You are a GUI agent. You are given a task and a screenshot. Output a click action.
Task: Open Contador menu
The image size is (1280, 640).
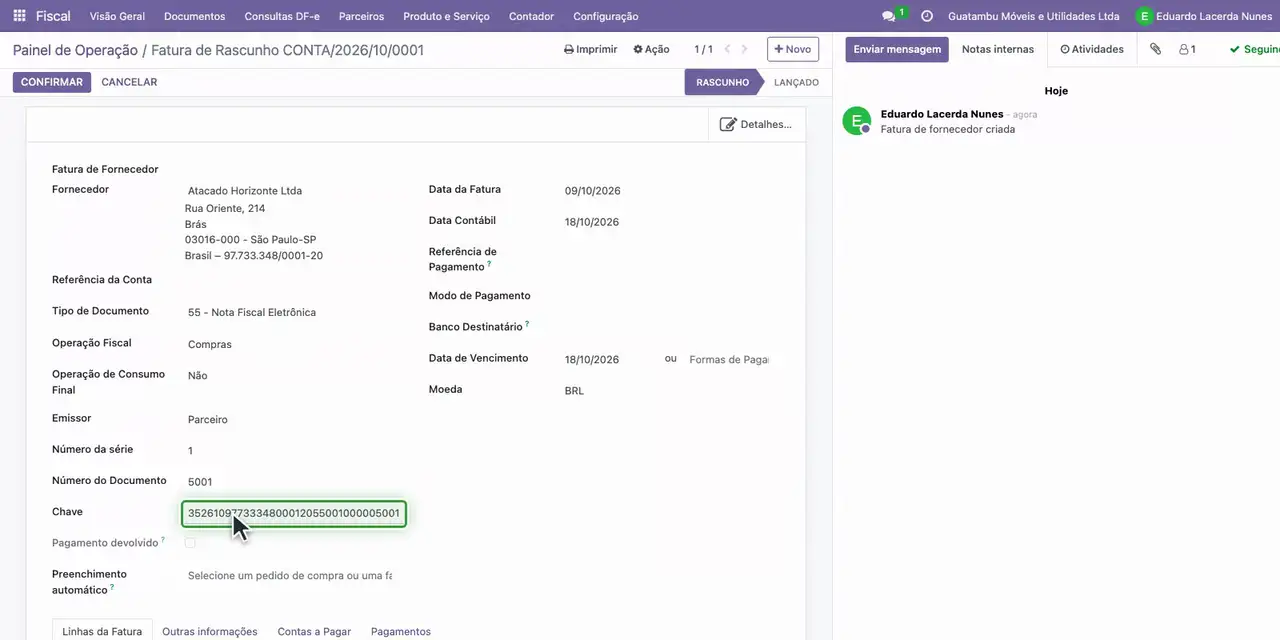coord(531,16)
